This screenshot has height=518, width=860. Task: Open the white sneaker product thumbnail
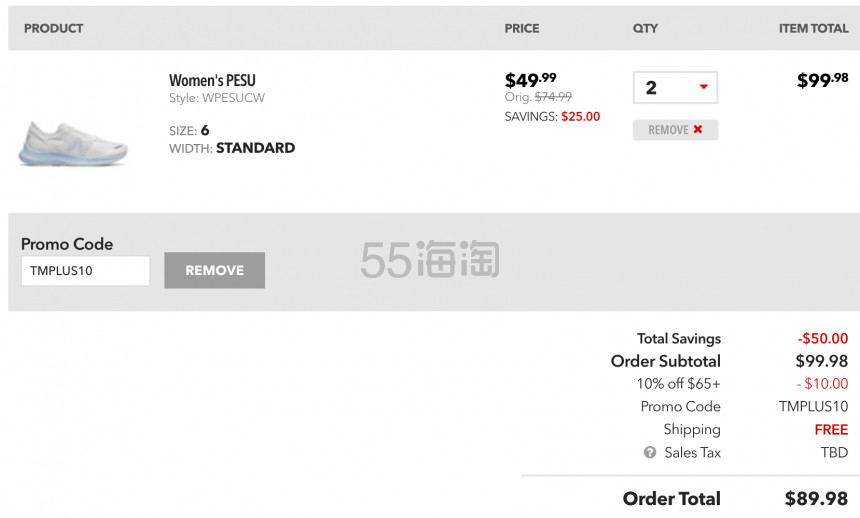[x=73, y=143]
